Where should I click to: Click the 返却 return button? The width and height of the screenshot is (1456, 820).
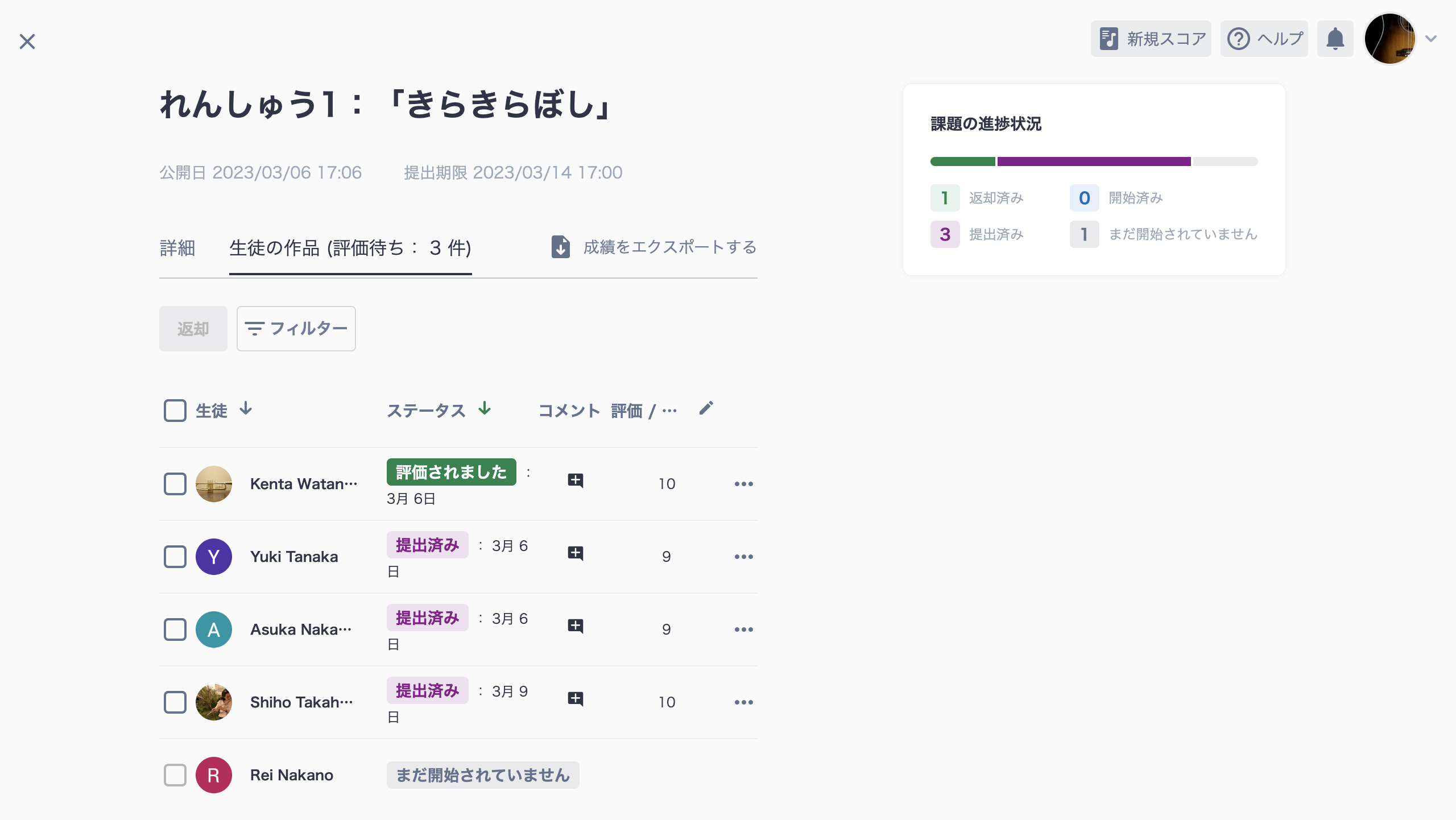193,328
